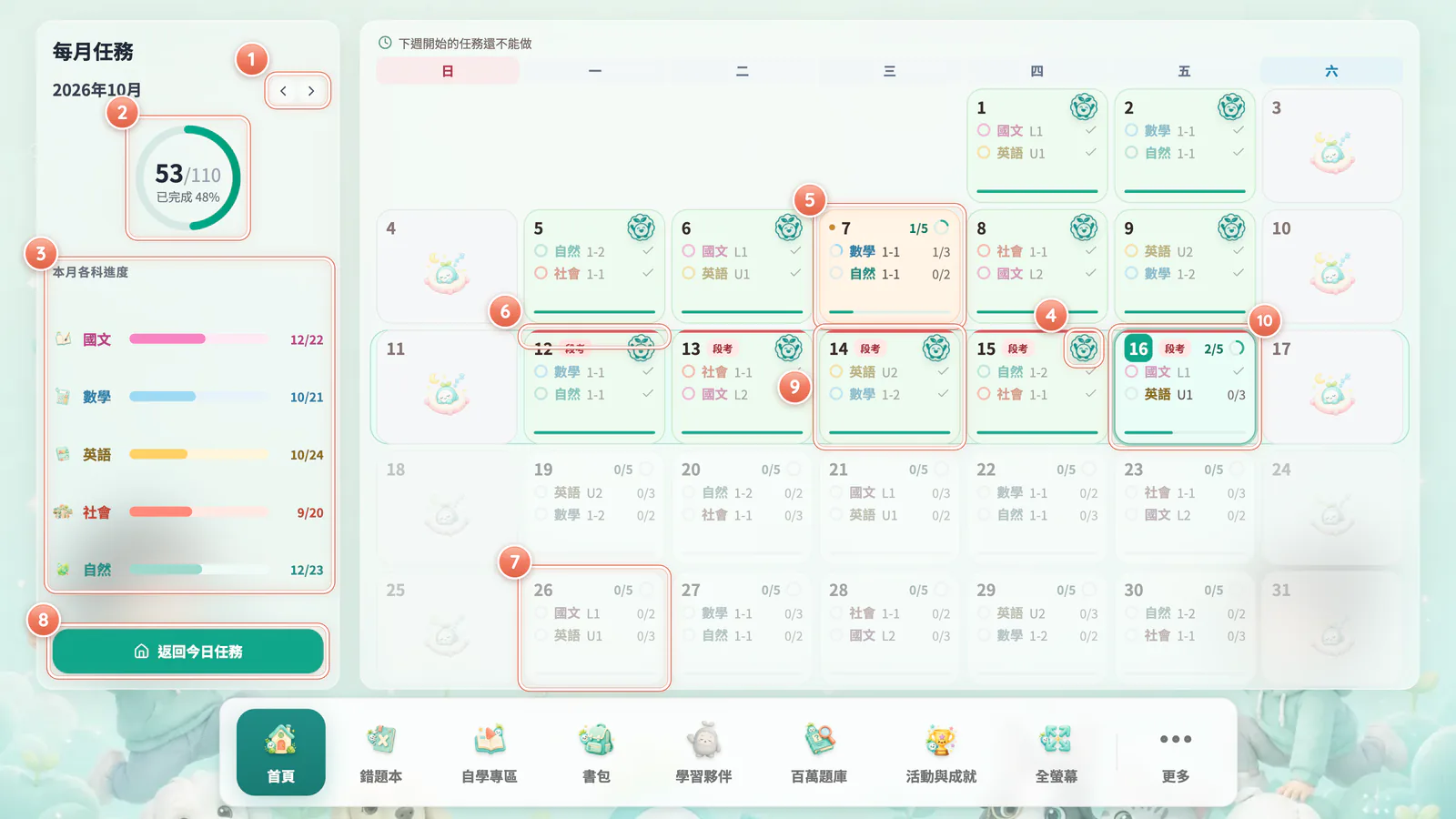Select the 日 weekday header
1456x819 pixels.
click(448, 71)
